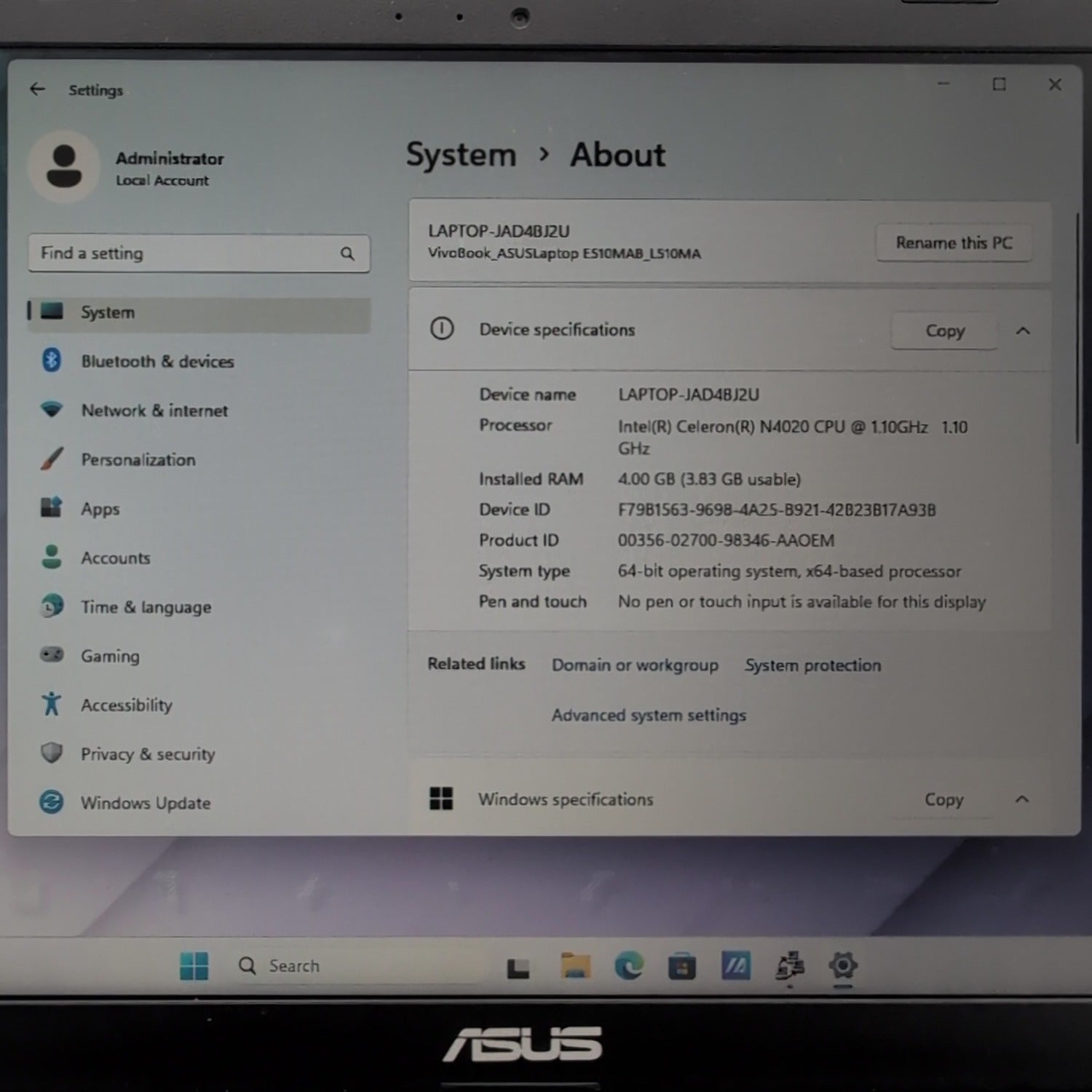Click the Settings gear on the taskbar
The width and height of the screenshot is (1092, 1092).
[x=843, y=966]
